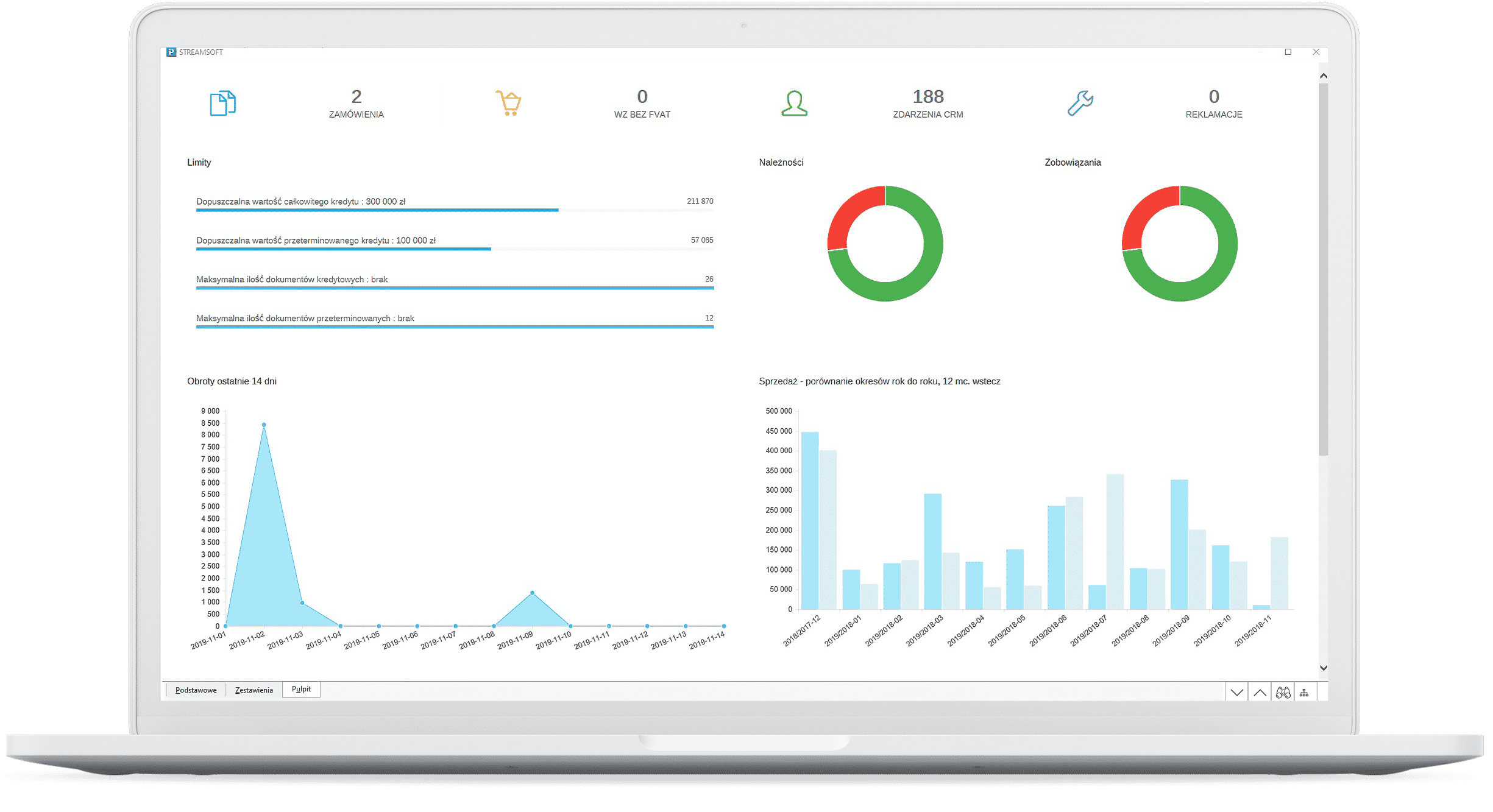Click the blue wrench Reklamacje icon

pos(1080,103)
